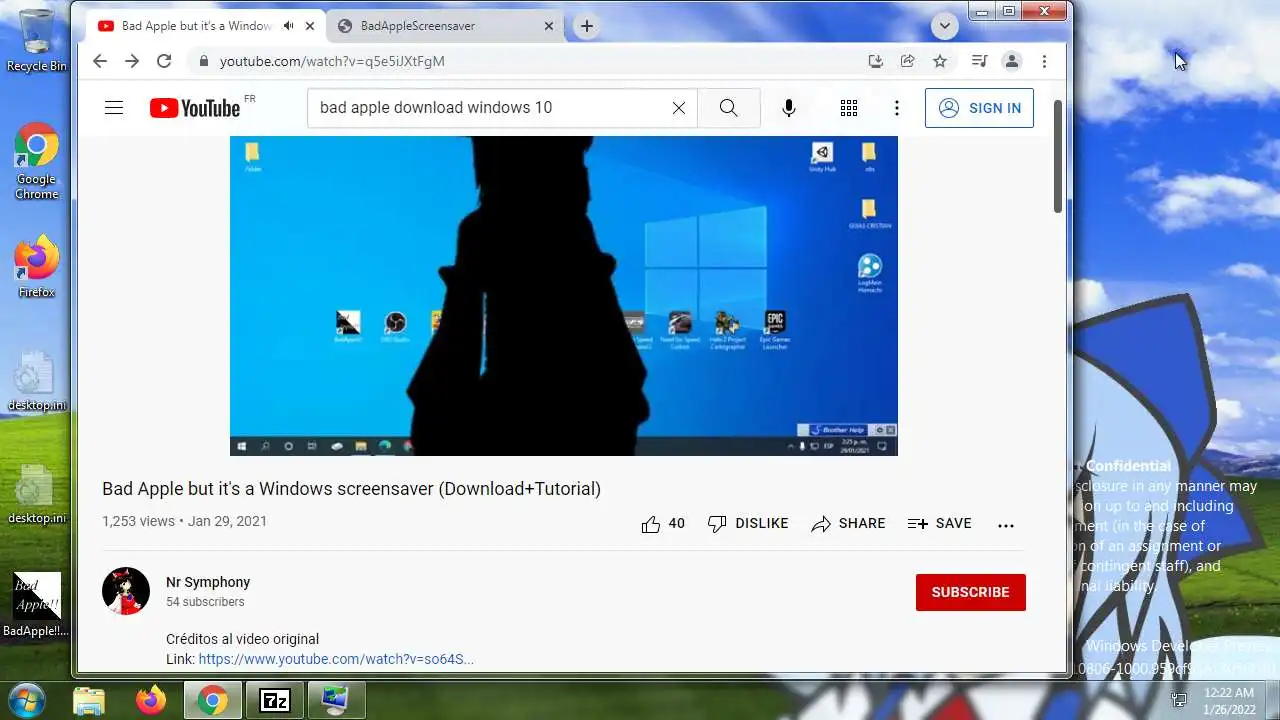
Task: Clear the search box text with X
Action: tap(679, 108)
